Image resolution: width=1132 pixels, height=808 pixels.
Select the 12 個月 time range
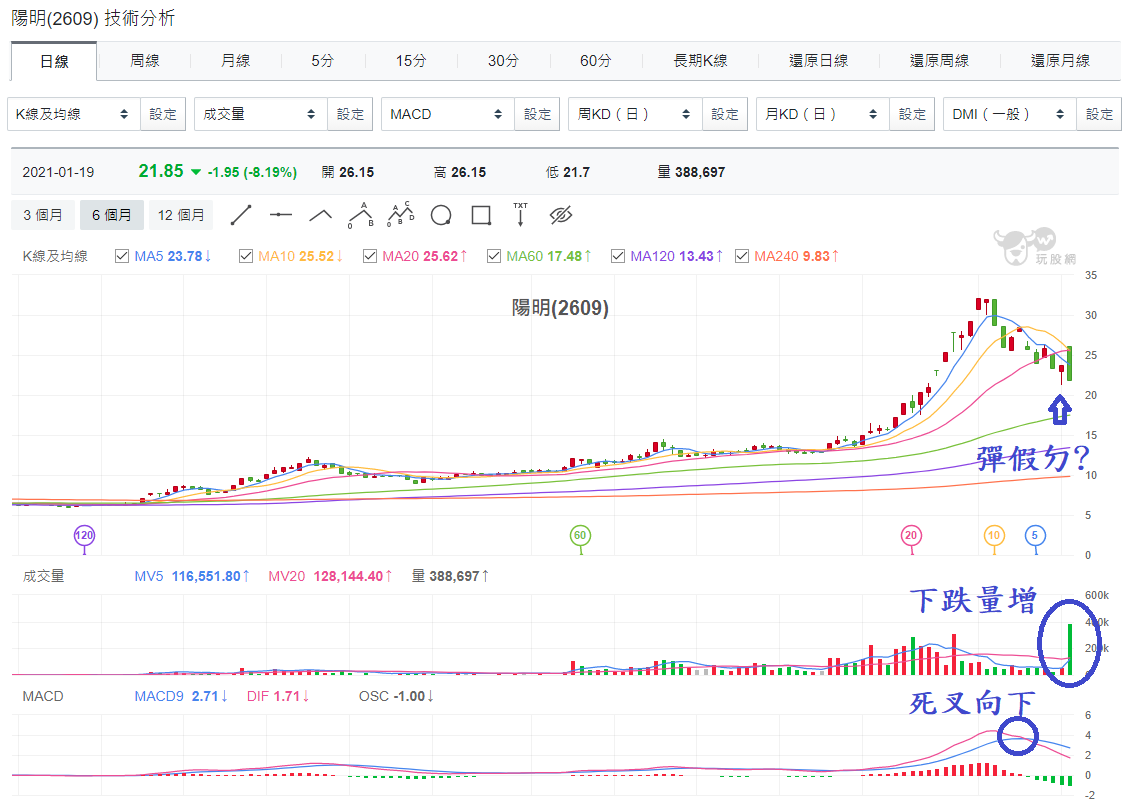click(181, 215)
